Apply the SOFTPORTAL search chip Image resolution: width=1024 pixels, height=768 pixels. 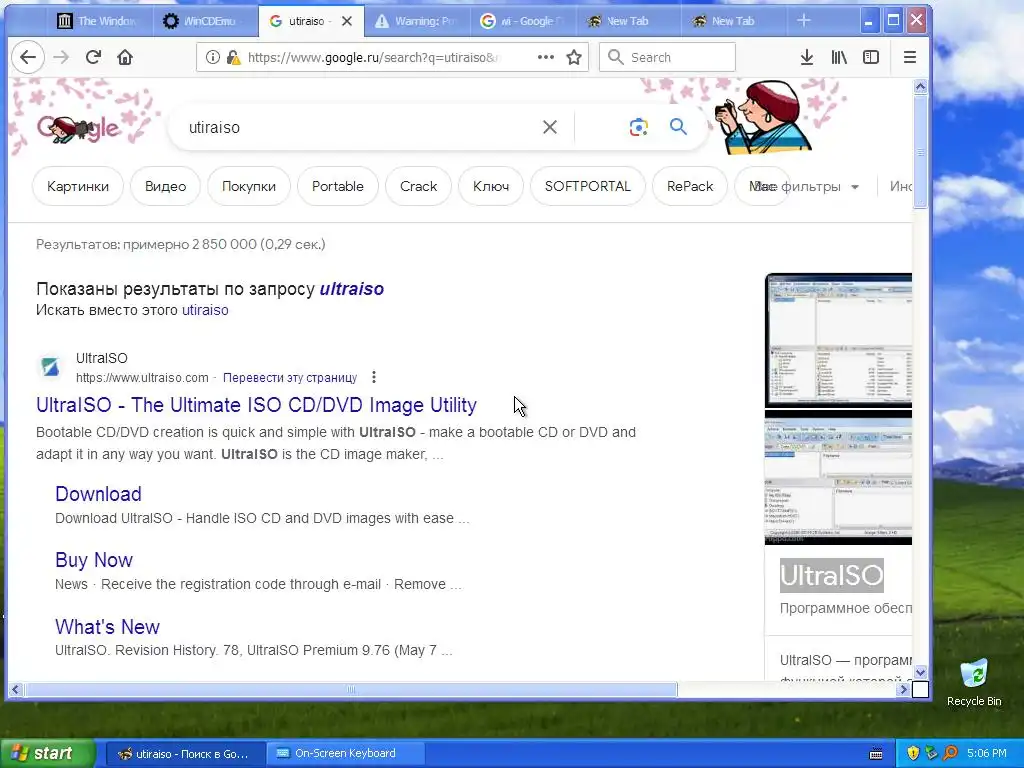(x=588, y=186)
